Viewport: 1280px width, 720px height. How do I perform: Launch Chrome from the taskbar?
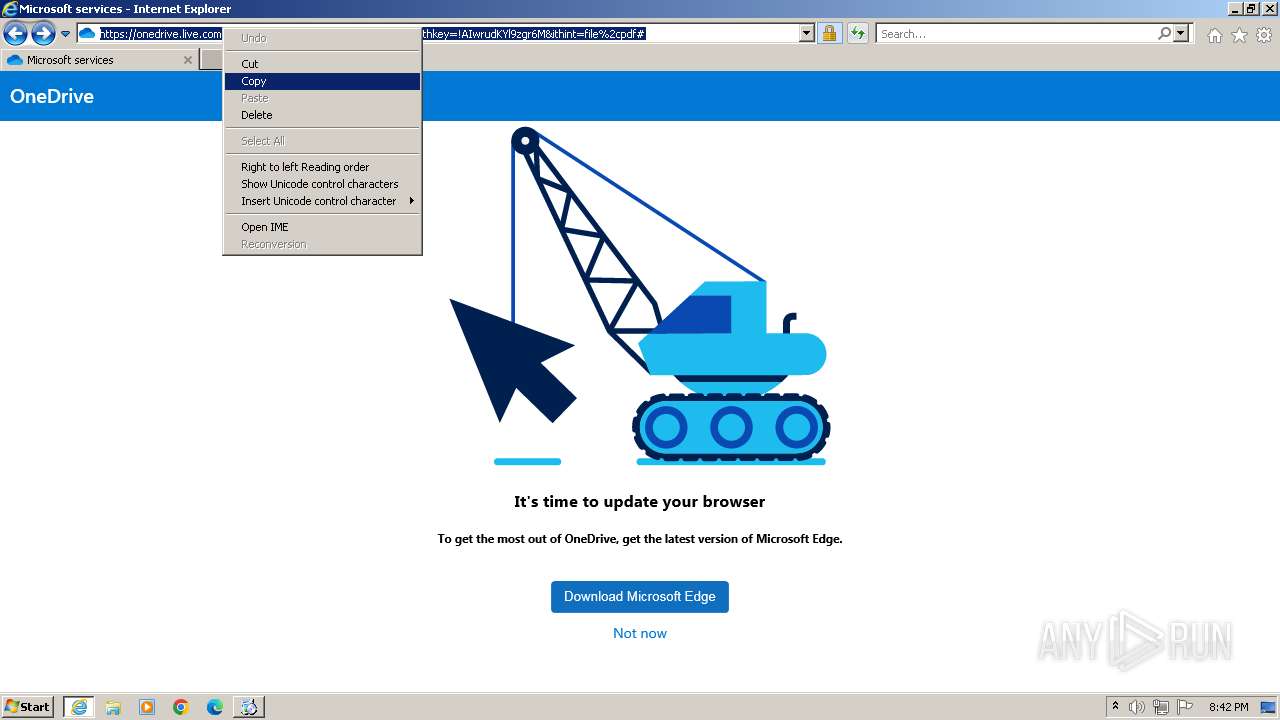pos(181,707)
